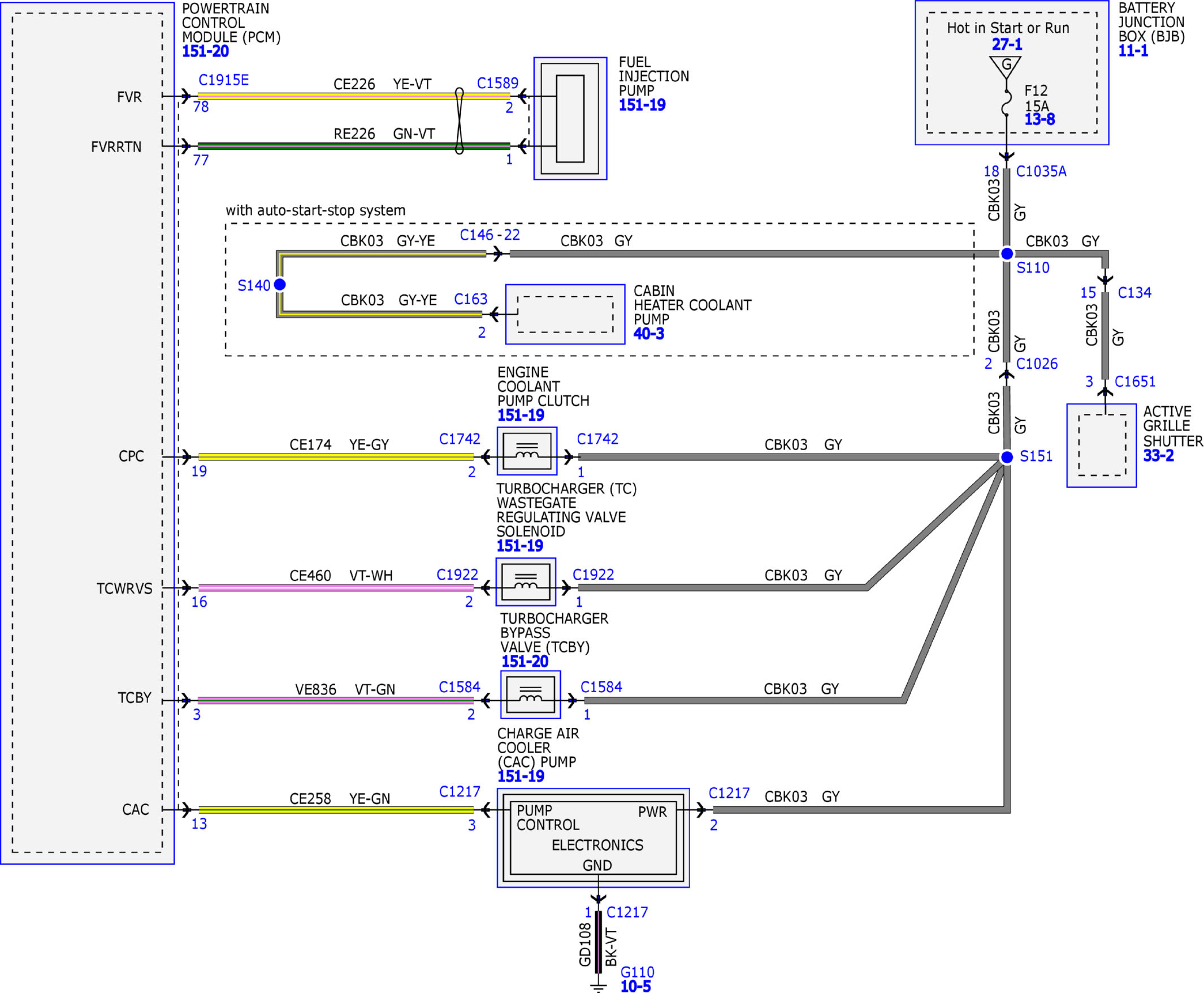Click the Active Grille Shutter box

point(1102,446)
